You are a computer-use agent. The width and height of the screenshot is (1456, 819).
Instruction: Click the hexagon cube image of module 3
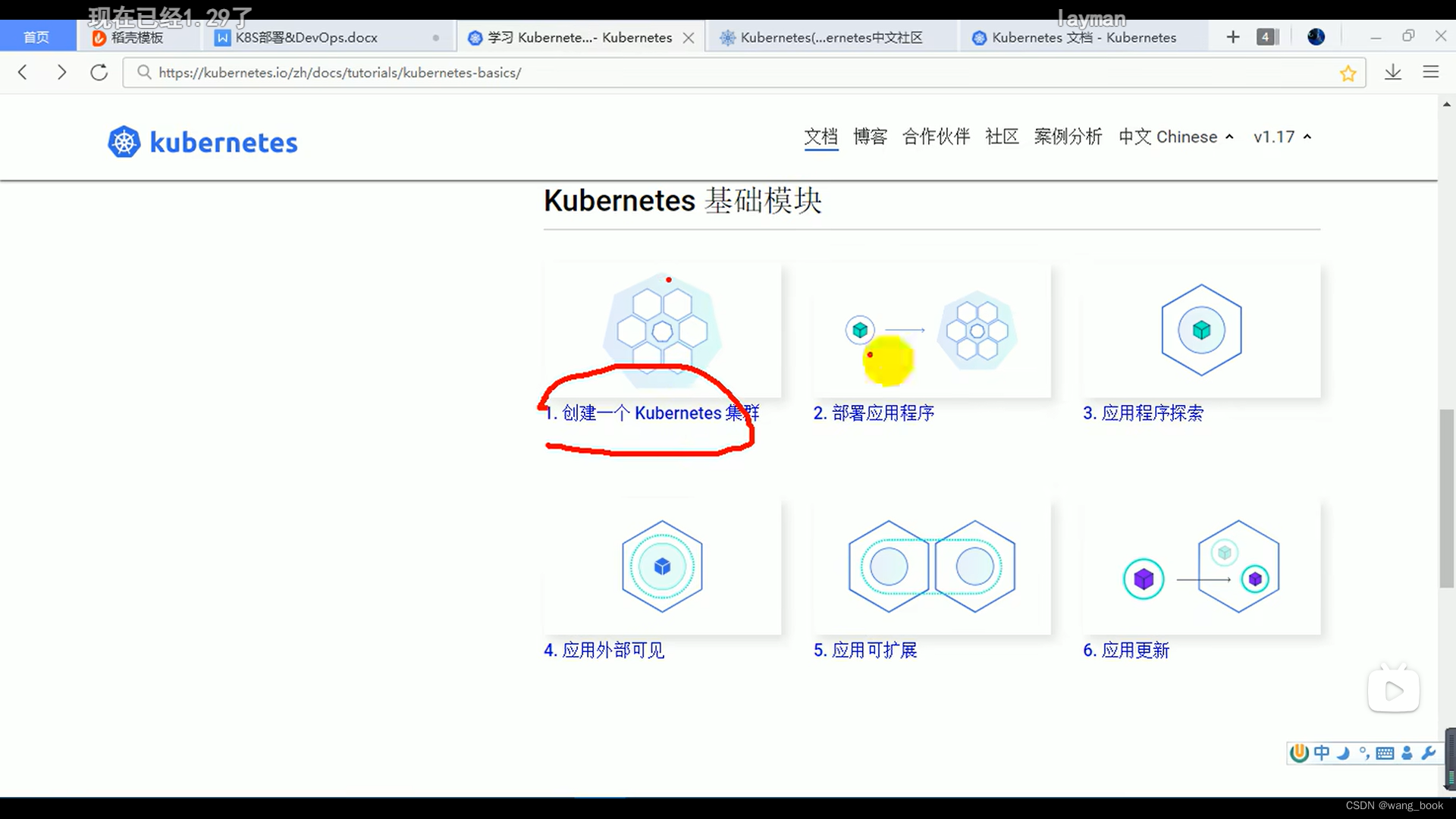click(x=1201, y=331)
